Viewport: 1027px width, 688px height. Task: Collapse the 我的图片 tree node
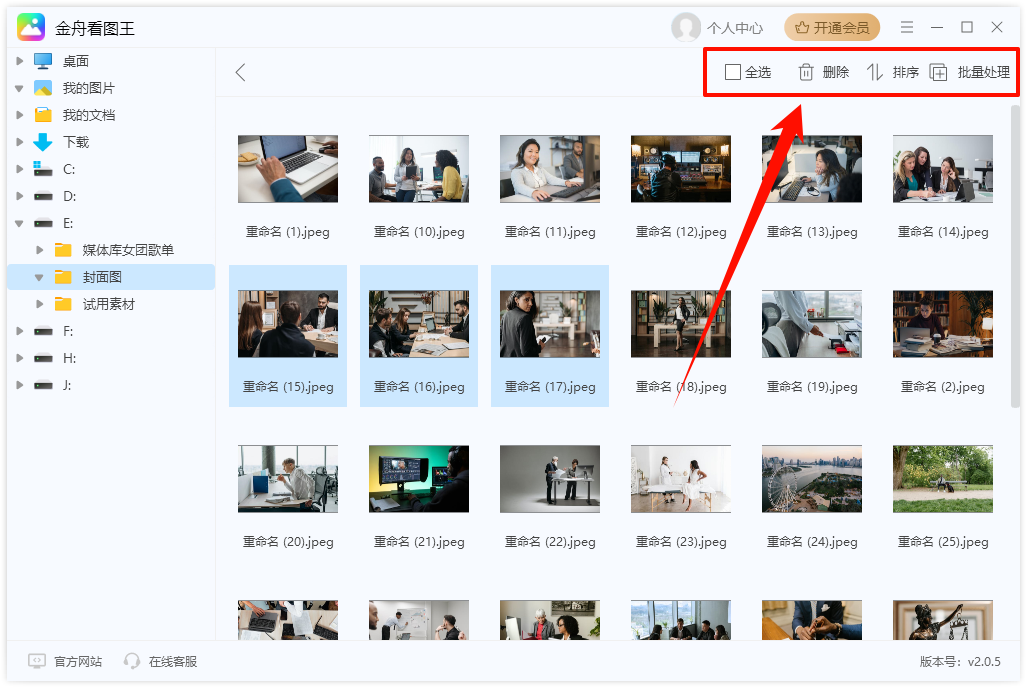tap(20, 88)
